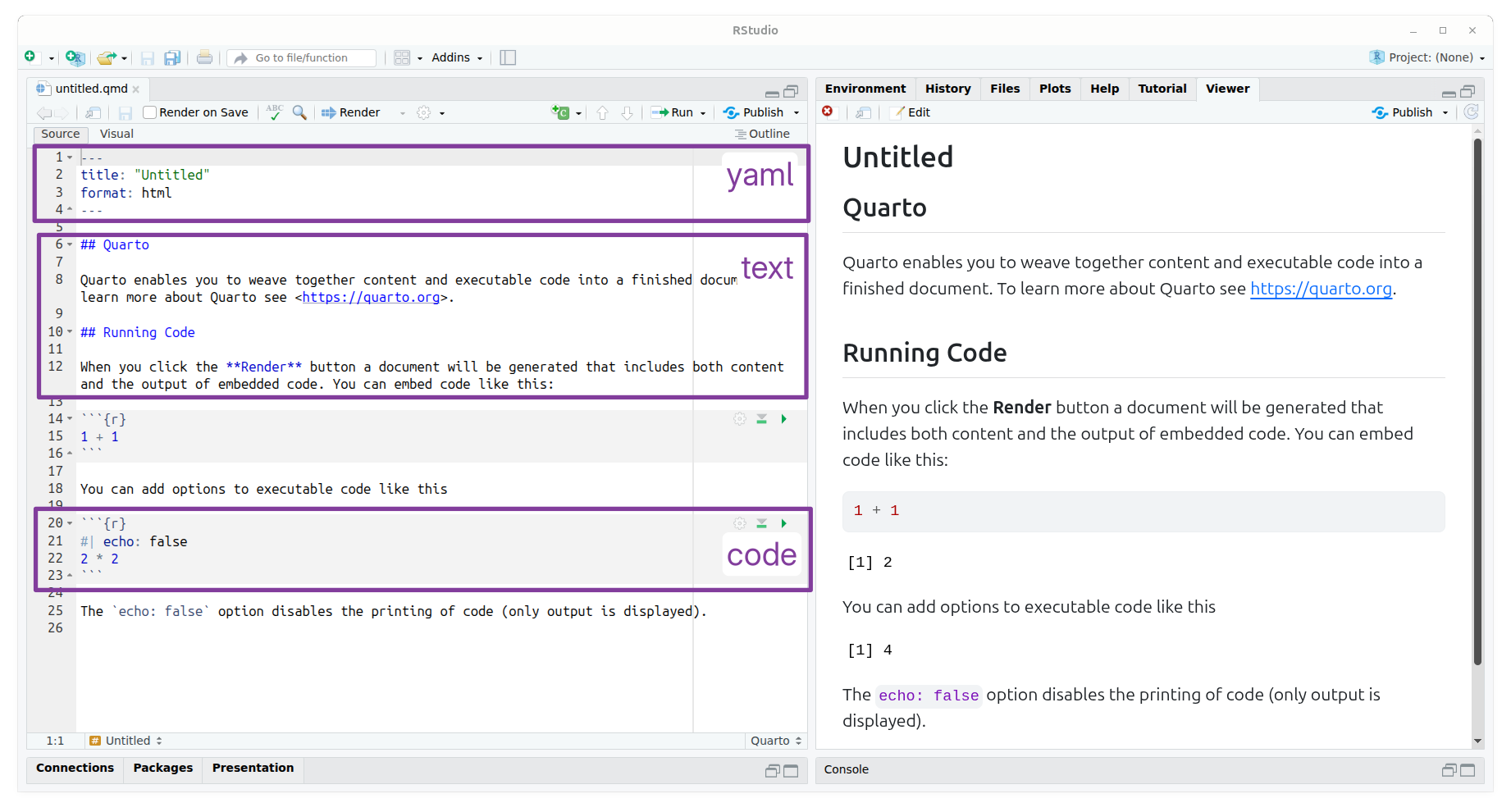Save all open documents icon
The height and width of the screenshot is (812, 1511).
click(x=172, y=57)
